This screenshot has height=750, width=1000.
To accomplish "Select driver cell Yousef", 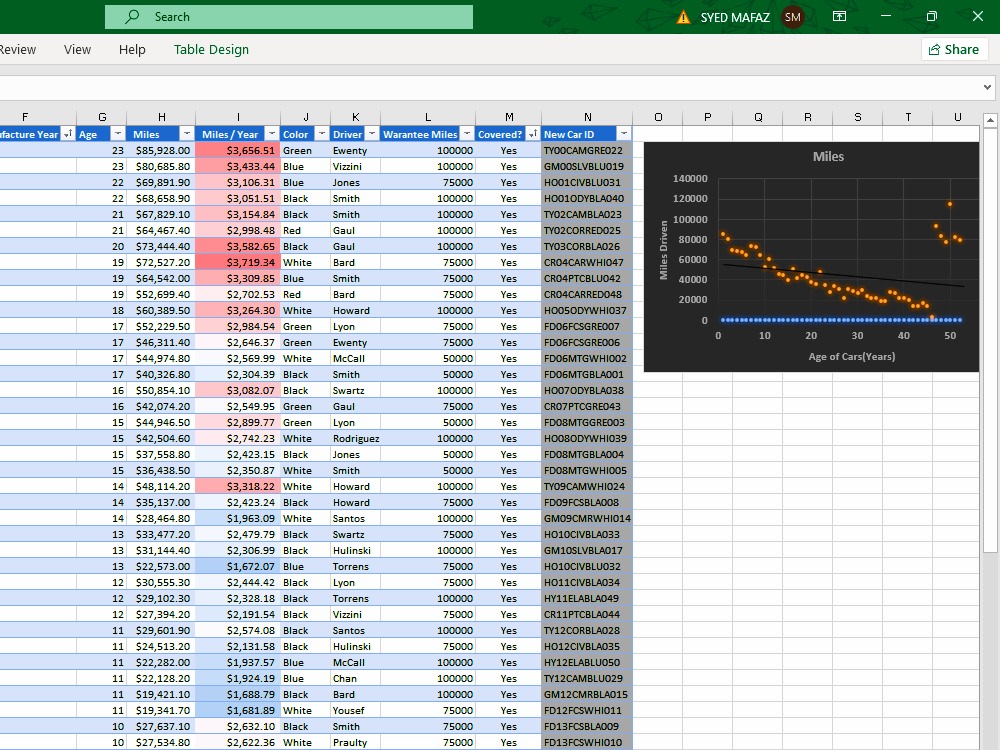I will coord(355,710).
